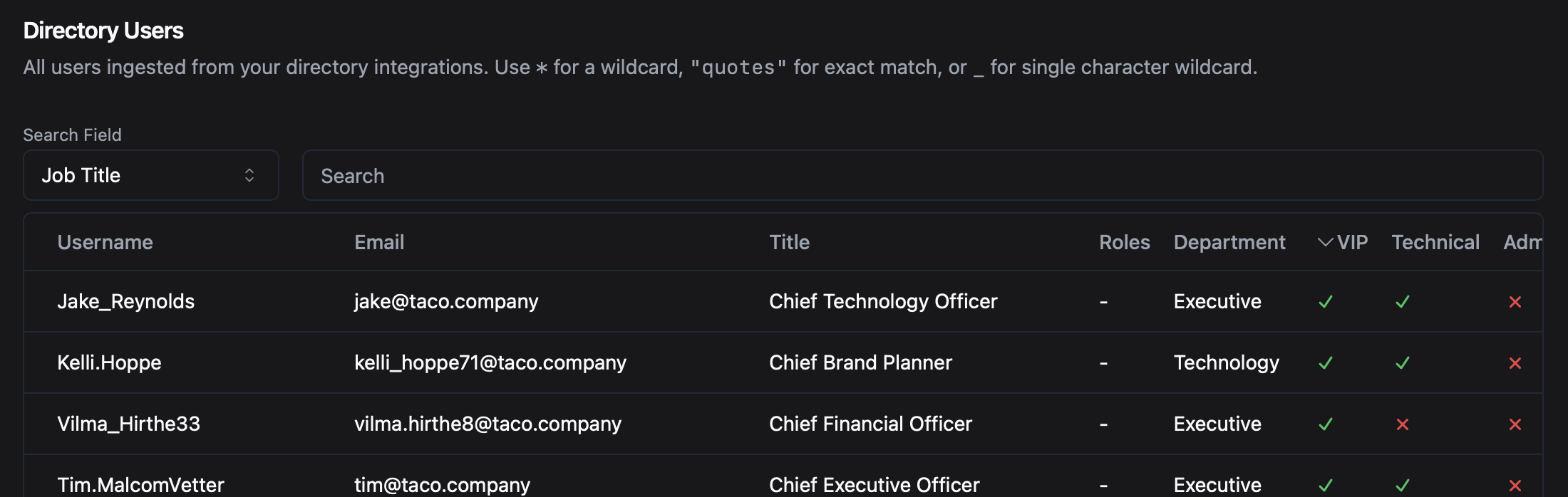Click the VIP checkmark for Jake_Reynolds
The width and height of the screenshot is (1568, 497).
coord(1326,301)
